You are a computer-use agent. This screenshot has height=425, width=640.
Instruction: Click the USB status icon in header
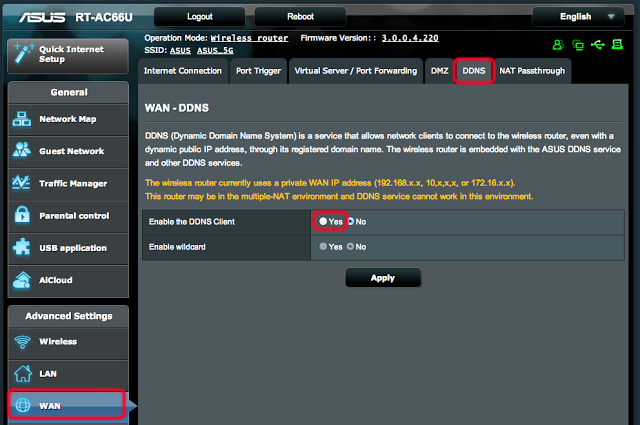[597, 45]
